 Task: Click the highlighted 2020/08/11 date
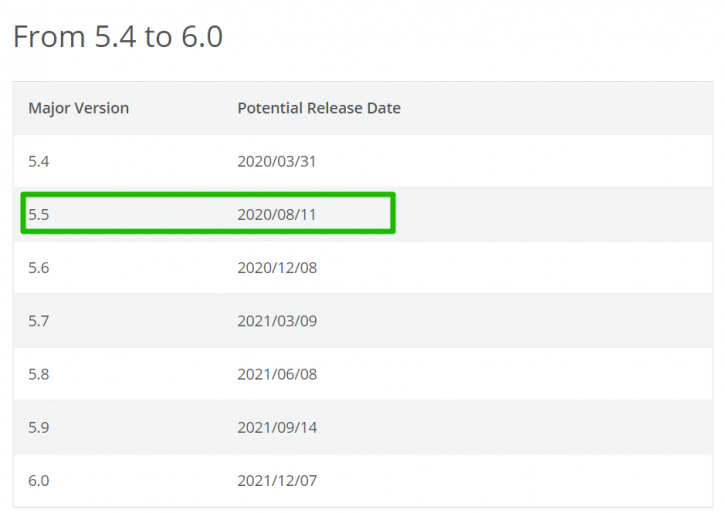(x=276, y=215)
